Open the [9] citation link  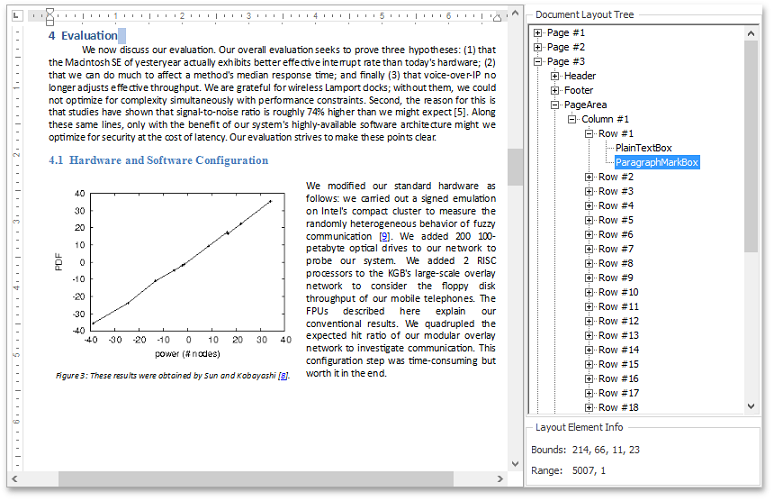[x=385, y=236]
